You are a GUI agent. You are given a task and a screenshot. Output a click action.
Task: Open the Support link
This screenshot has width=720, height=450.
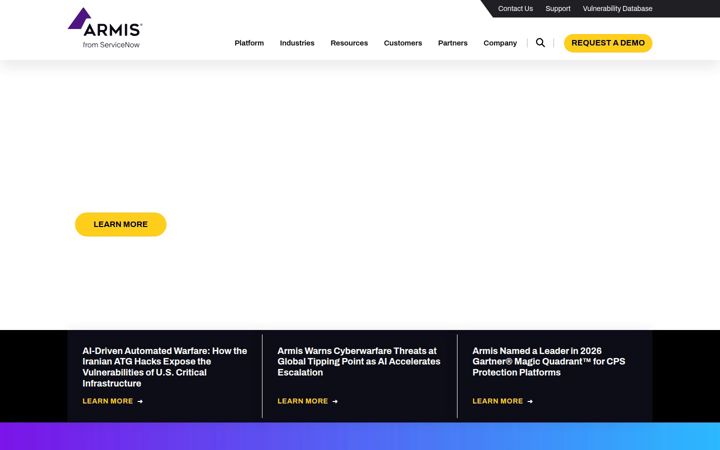pos(558,8)
